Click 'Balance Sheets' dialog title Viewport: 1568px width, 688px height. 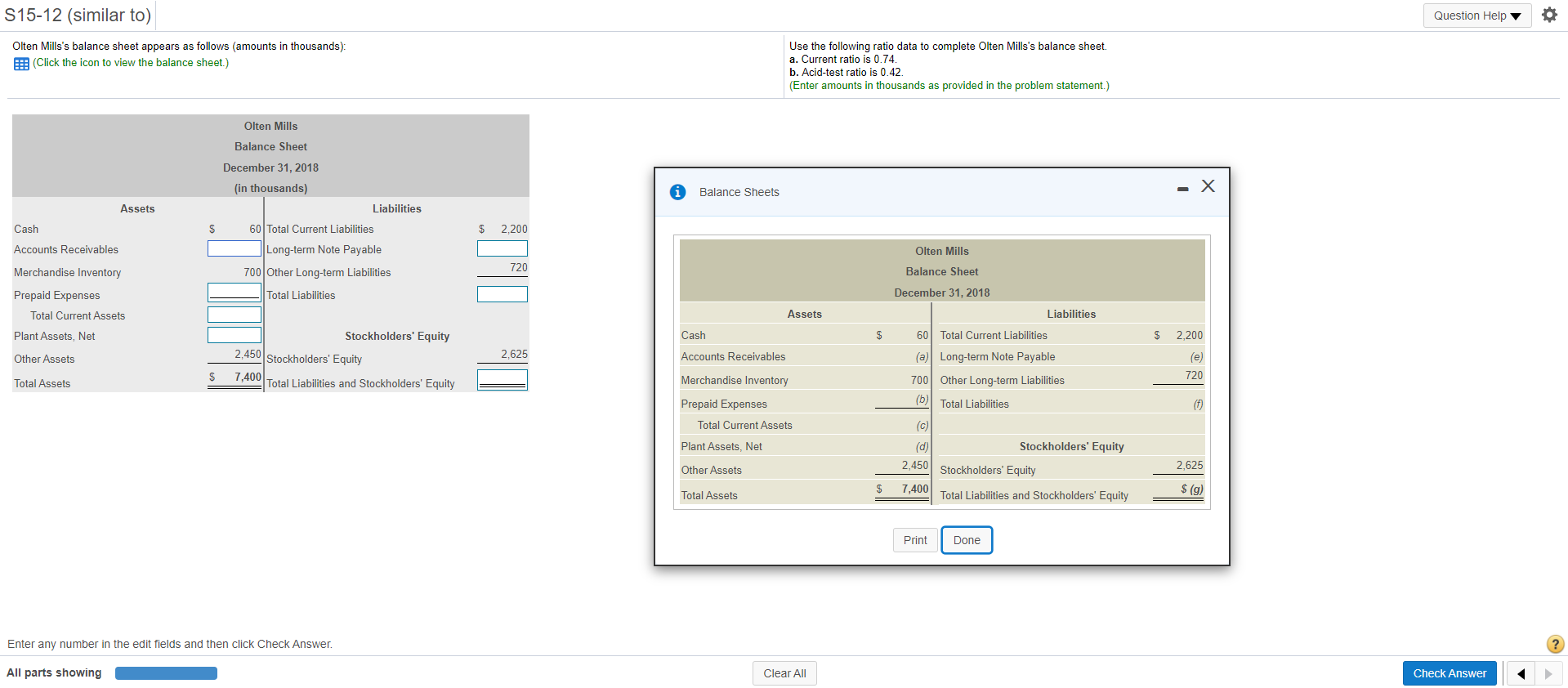point(739,192)
